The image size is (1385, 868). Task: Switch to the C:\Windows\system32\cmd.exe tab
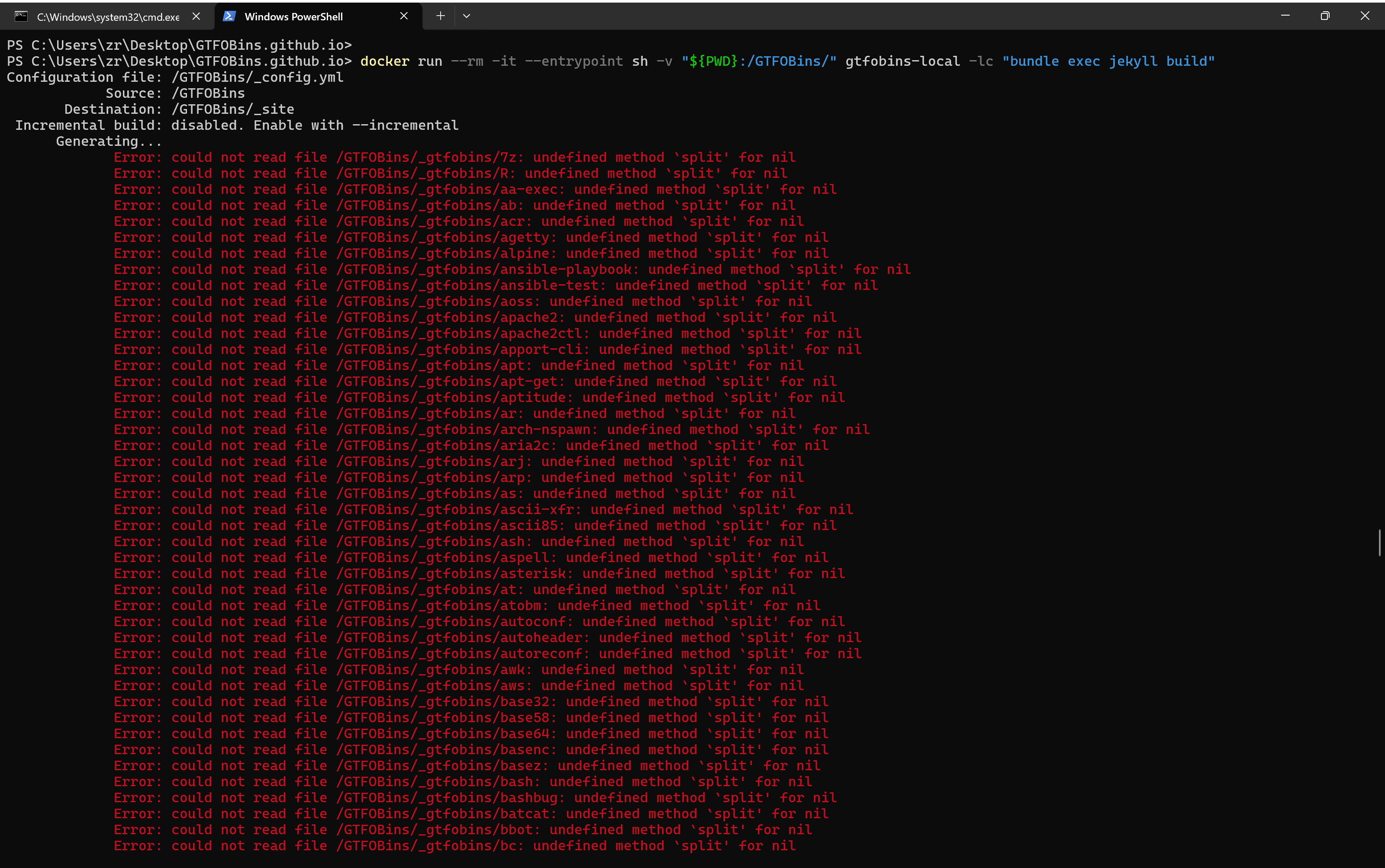108,16
